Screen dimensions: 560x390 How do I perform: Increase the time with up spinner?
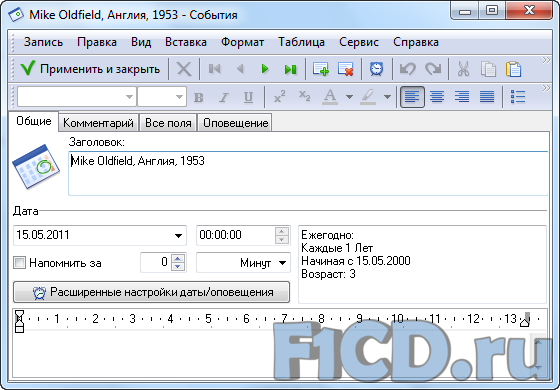(x=282, y=231)
